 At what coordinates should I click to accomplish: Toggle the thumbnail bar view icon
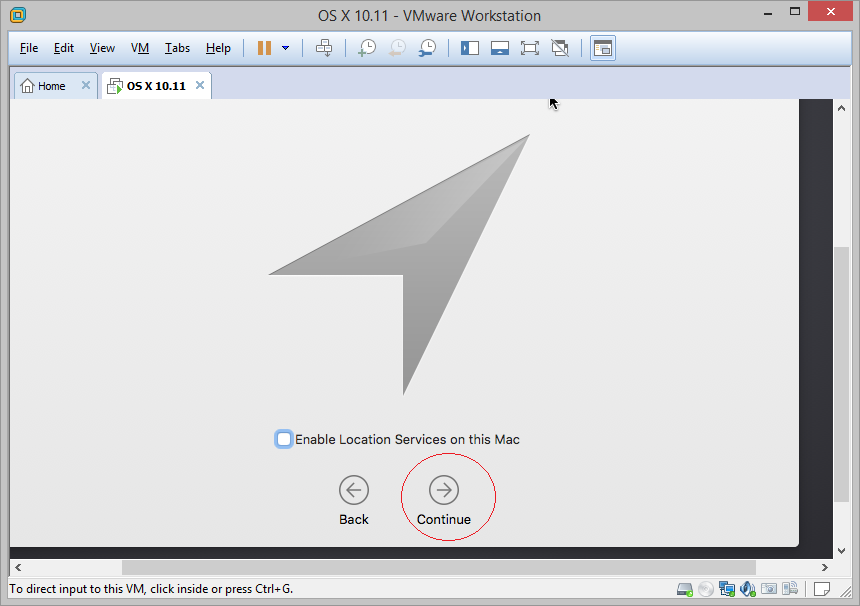500,48
